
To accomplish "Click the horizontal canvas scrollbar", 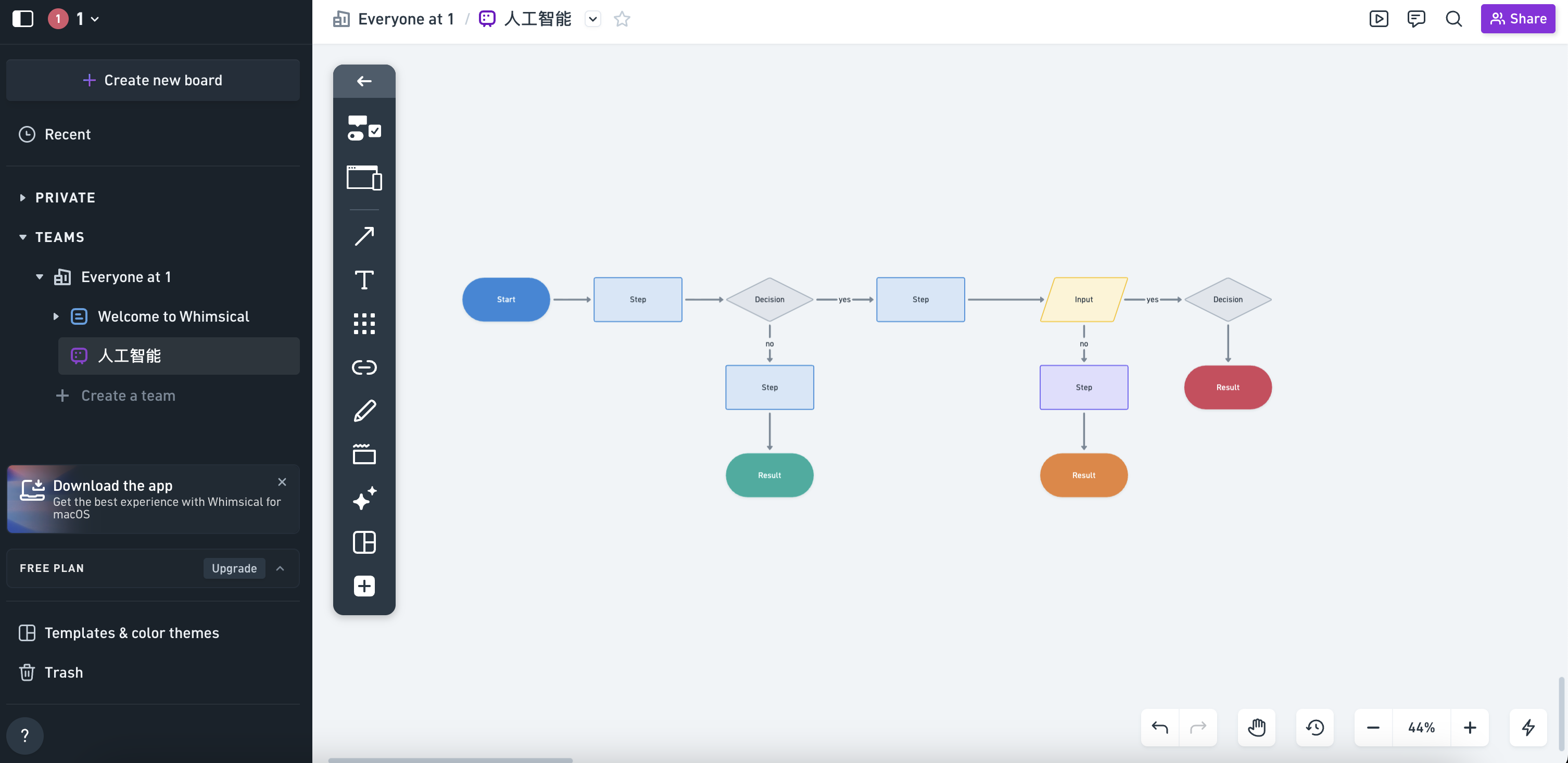I will (450, 760).
